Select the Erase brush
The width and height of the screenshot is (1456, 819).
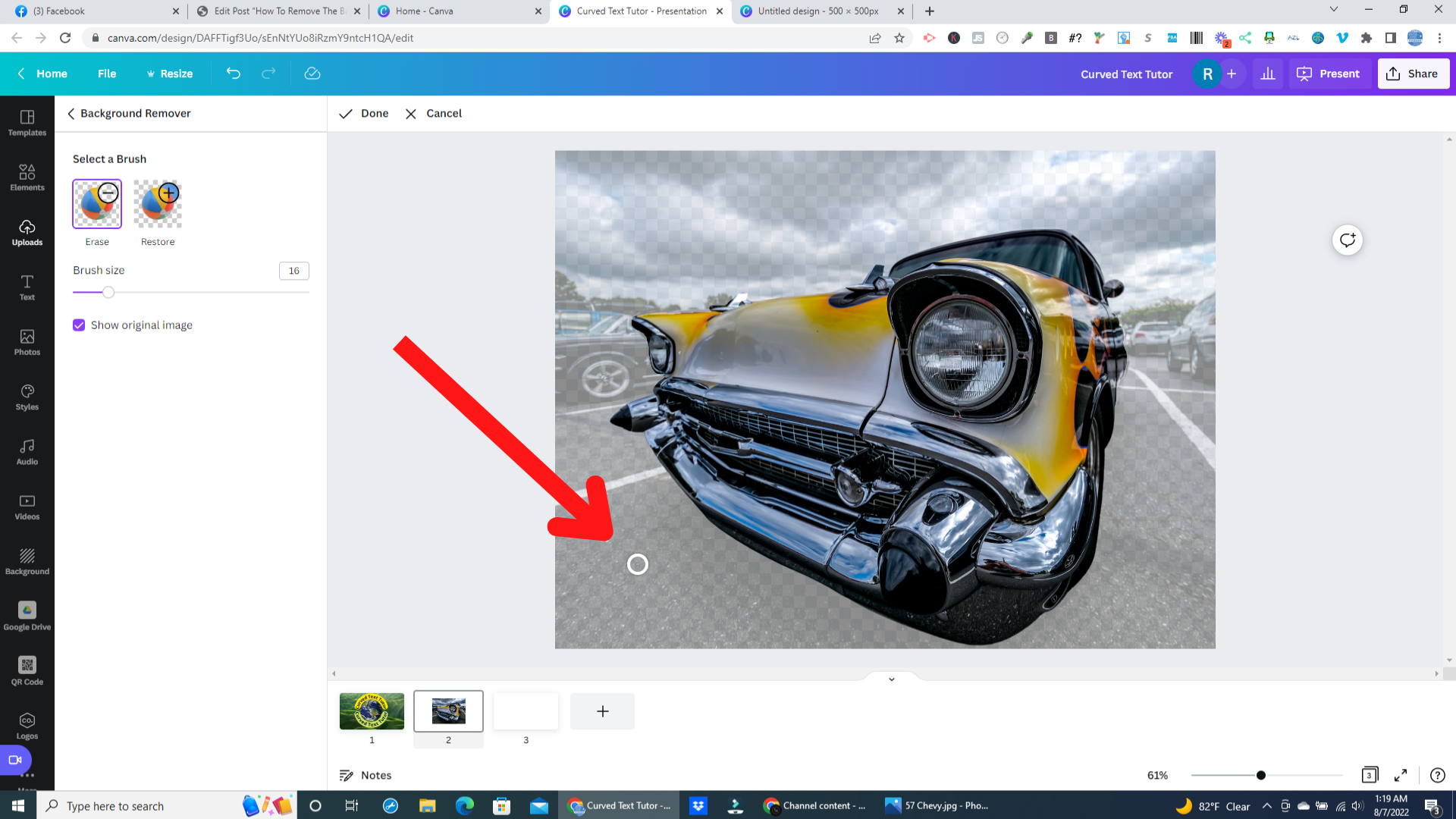tap(96, 202)
